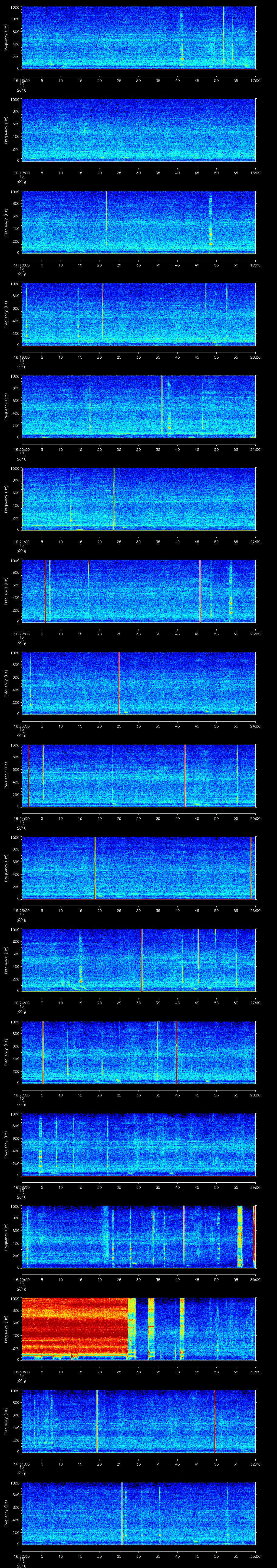
Task: Click the red spike near 25 s in 16:32:00 spectrogram
Action: (x=122, y=1513)
